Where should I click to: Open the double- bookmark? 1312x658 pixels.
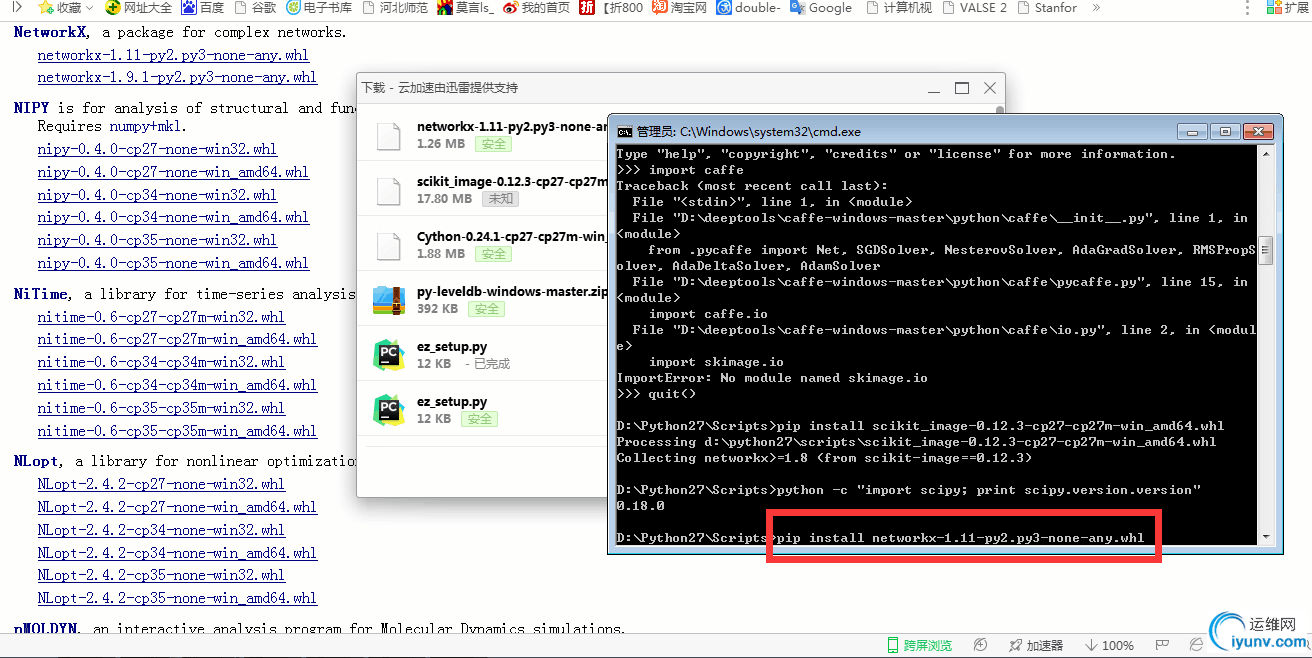(x=748, y=7)
